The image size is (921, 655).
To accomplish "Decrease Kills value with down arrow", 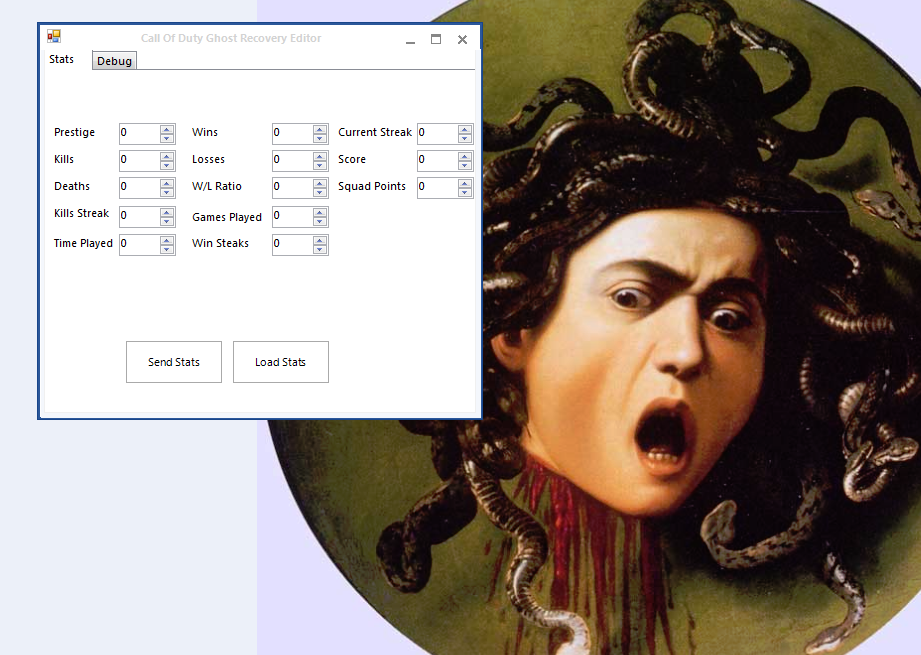I will 167,166.
